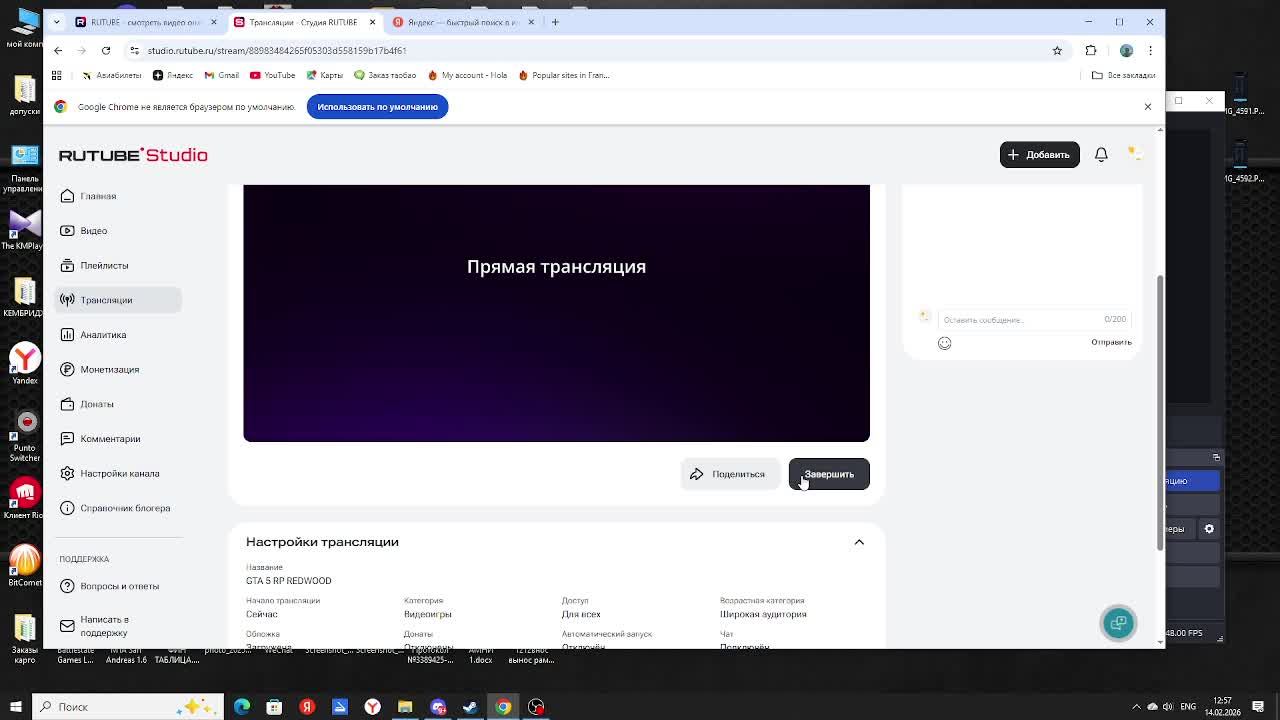The width and height of the screenshot is (1280, 720).
Task: Open the YouTube bookmark
Action: tap(272, 75)
